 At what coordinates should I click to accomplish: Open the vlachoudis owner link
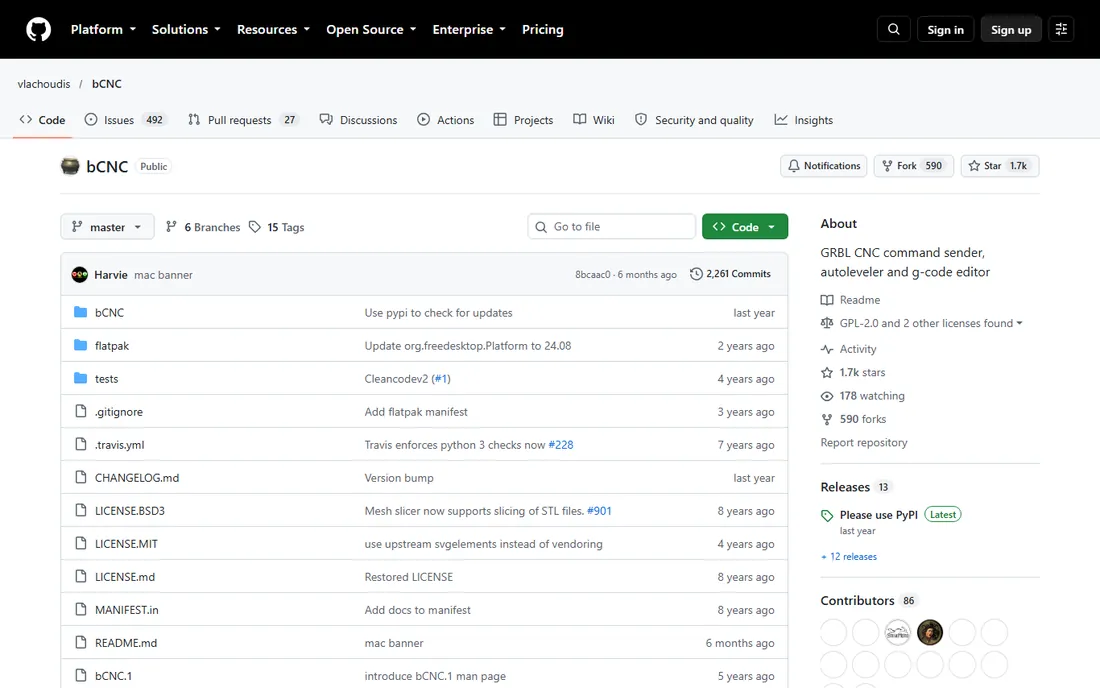(43, 83)
